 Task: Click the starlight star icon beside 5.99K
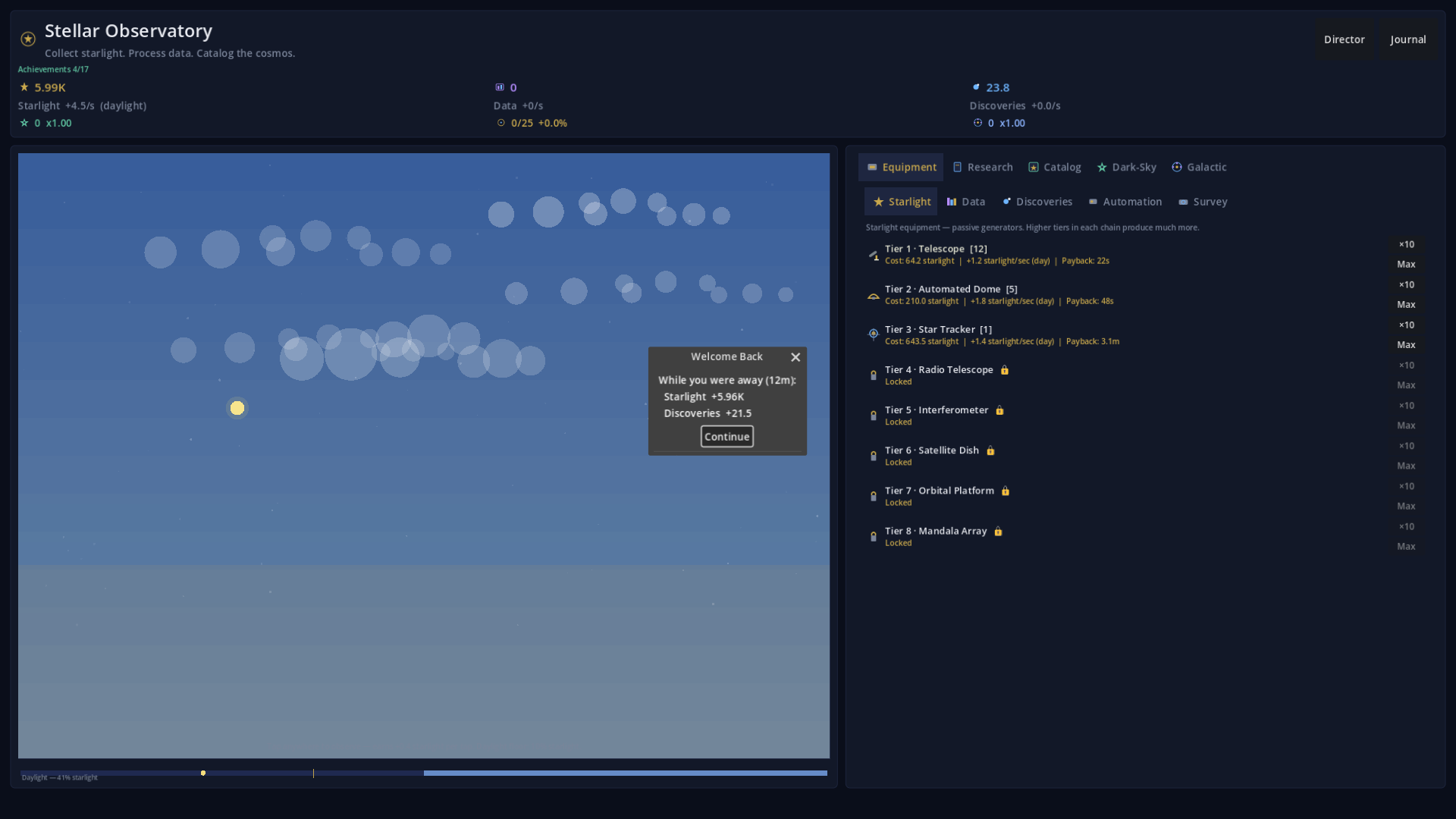pyautogui.click(x=24, y=87)
